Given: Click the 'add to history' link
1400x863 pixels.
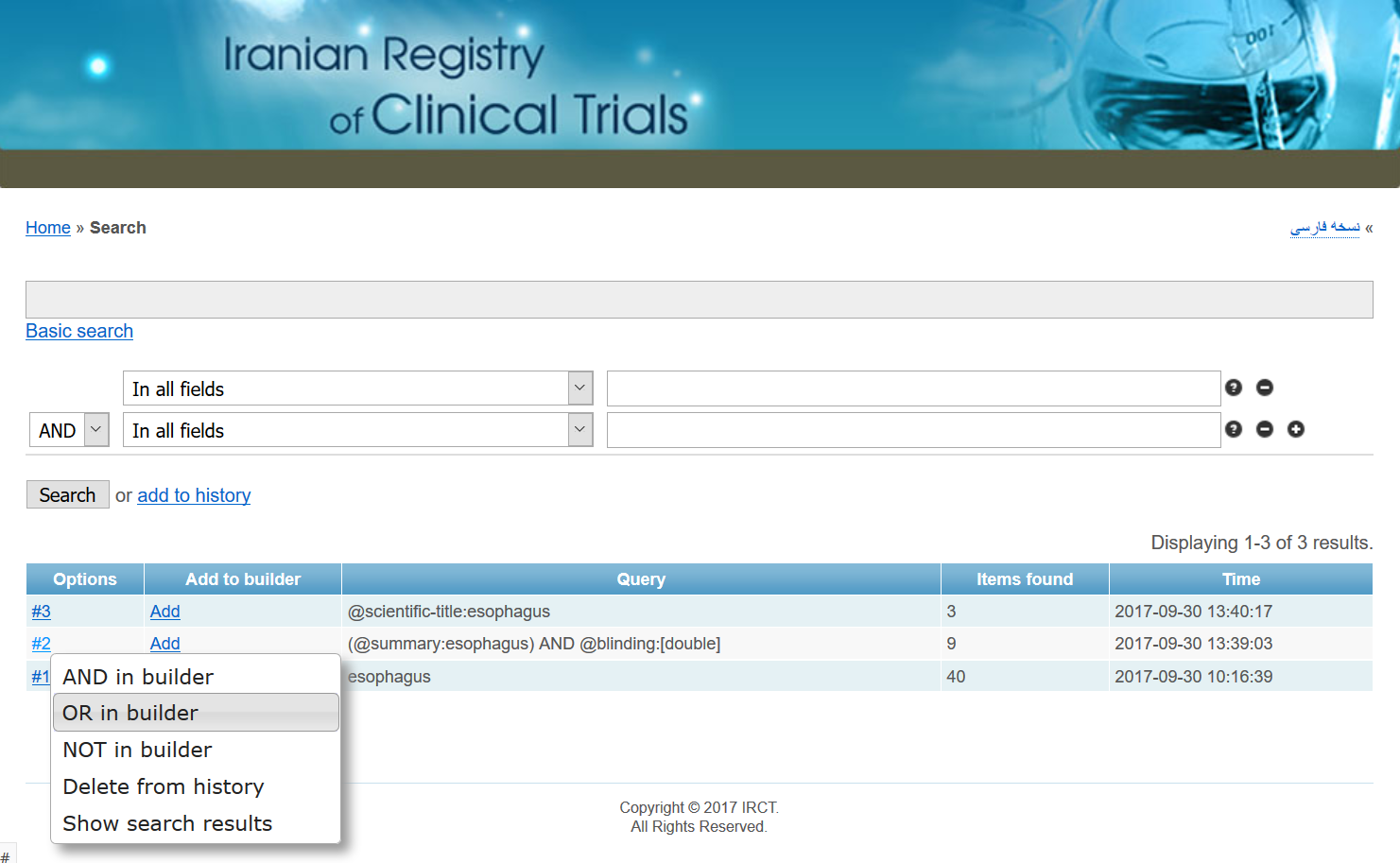Looking at the screenshot, I should [x=194, y=495].
